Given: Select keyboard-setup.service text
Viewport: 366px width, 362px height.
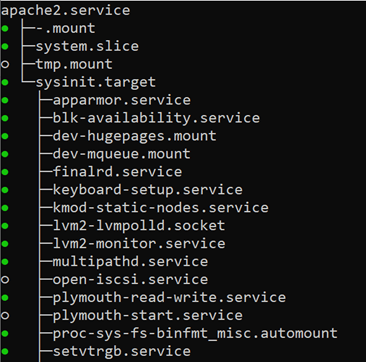Looking at the screenshot, I should (148, 190).
